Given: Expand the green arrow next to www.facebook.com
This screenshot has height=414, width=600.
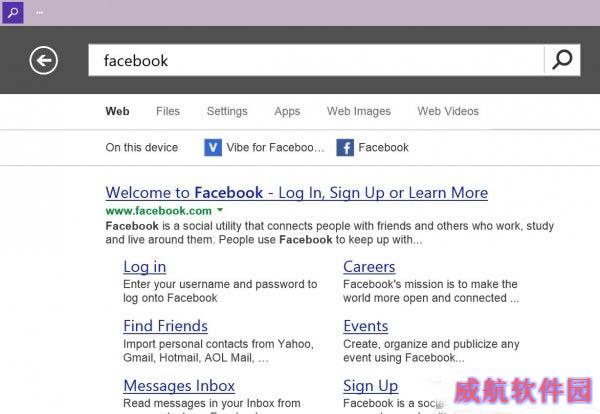Looking at the screenshot, I should (x=220, y=210).
